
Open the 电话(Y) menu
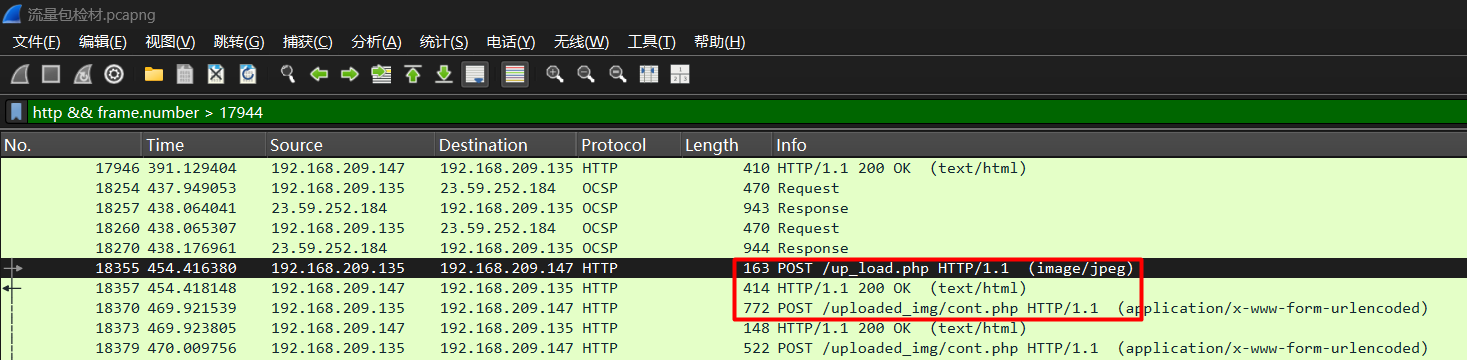(511, 42)
